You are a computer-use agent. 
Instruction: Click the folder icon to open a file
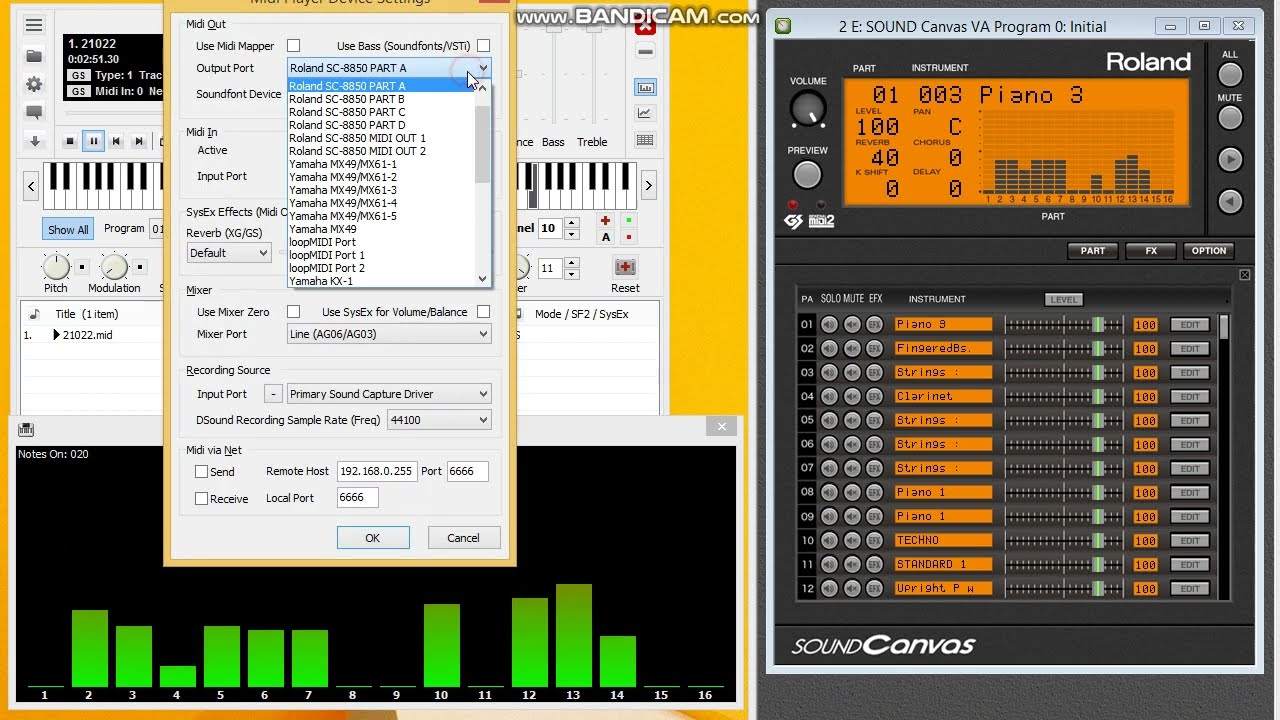point(34,56)
